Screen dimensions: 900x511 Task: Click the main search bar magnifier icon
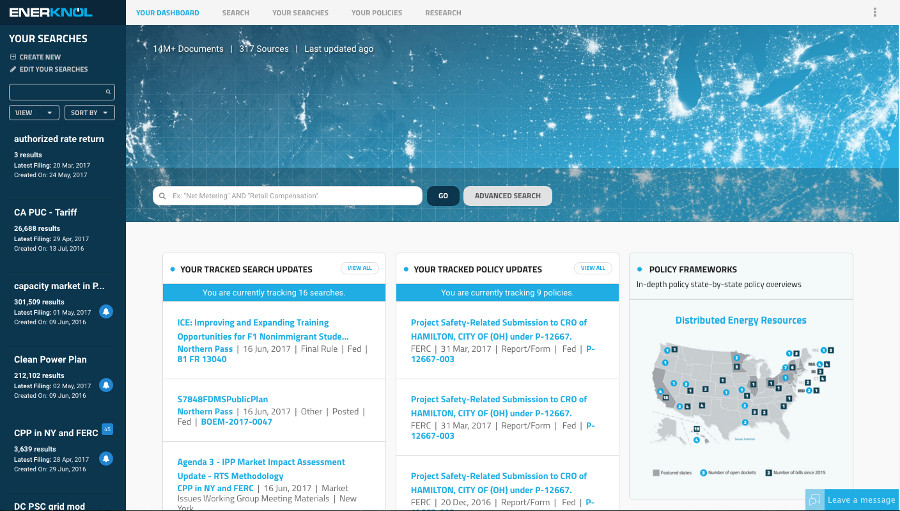(162, 196)
